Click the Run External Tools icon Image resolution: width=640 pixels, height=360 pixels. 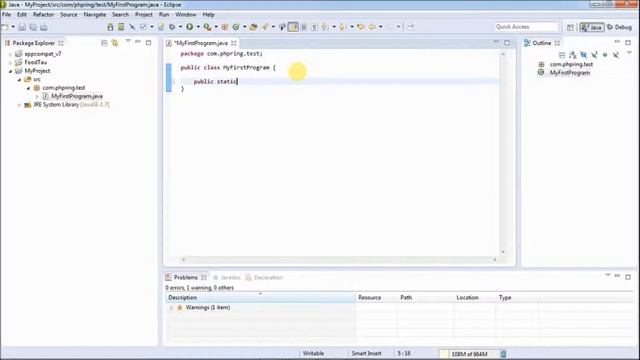point(207,27)
